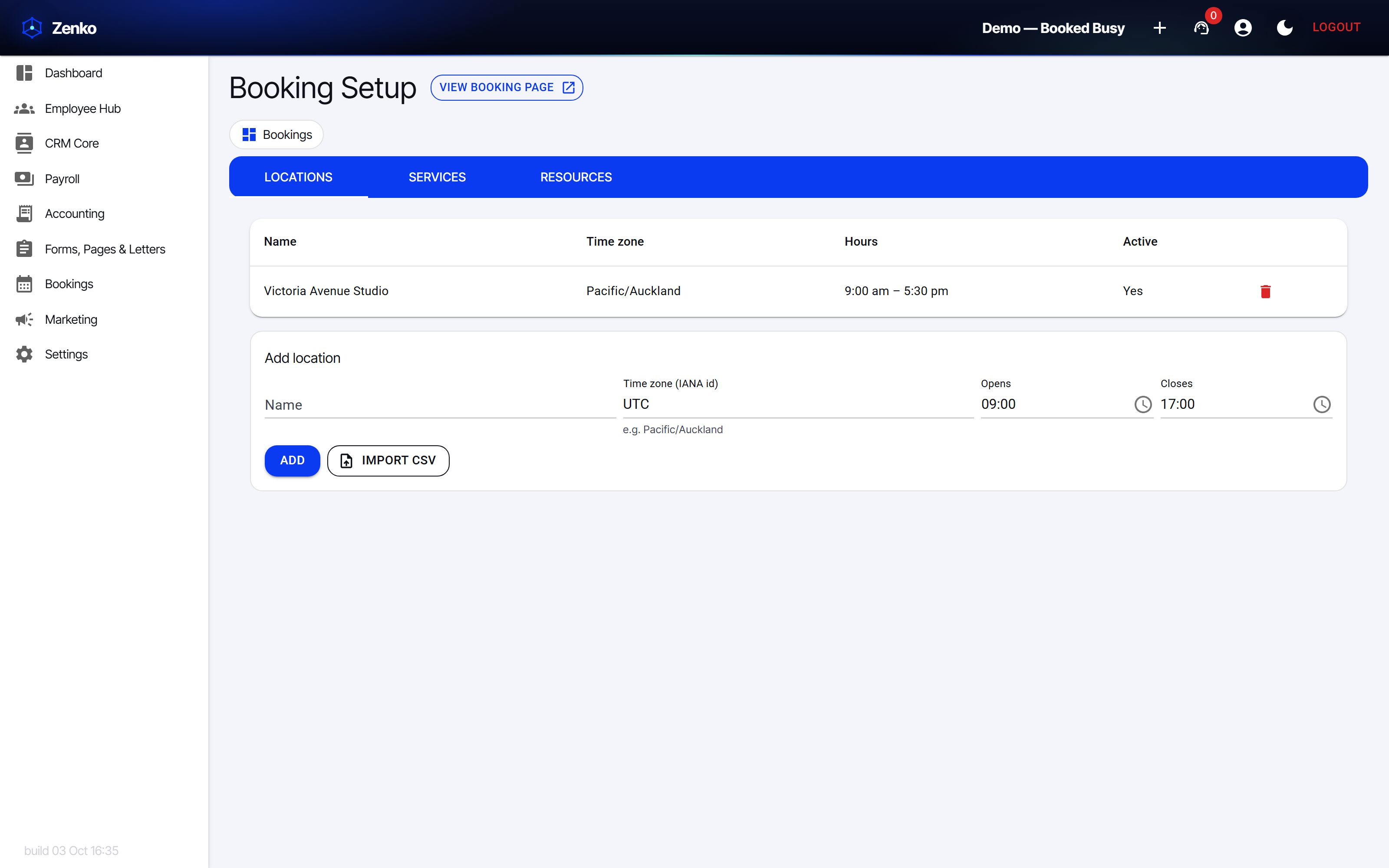This screenshot has width=1389, height=868.
Task: Open View Booking Page link
Action: [x=506, y=87]
